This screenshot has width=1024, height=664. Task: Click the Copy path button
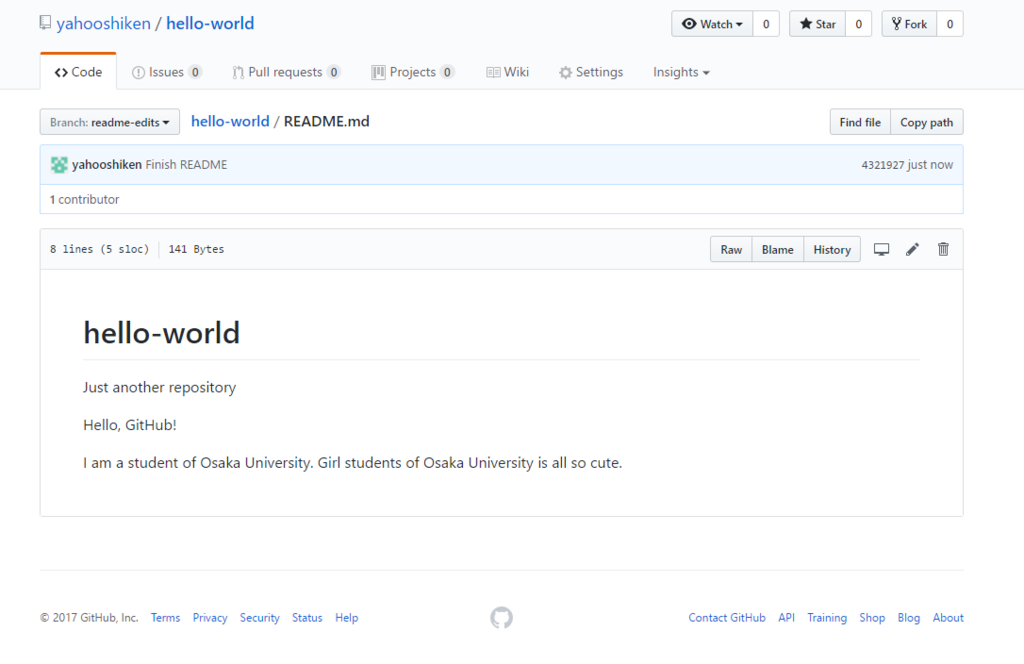pyautogui.click(x=927, y=122)
